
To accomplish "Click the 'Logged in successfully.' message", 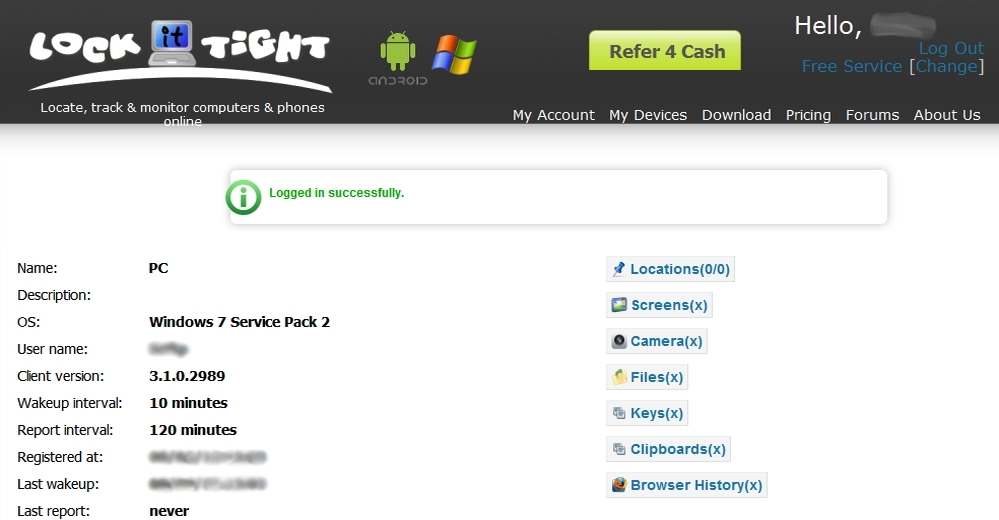I will [336, 193].
